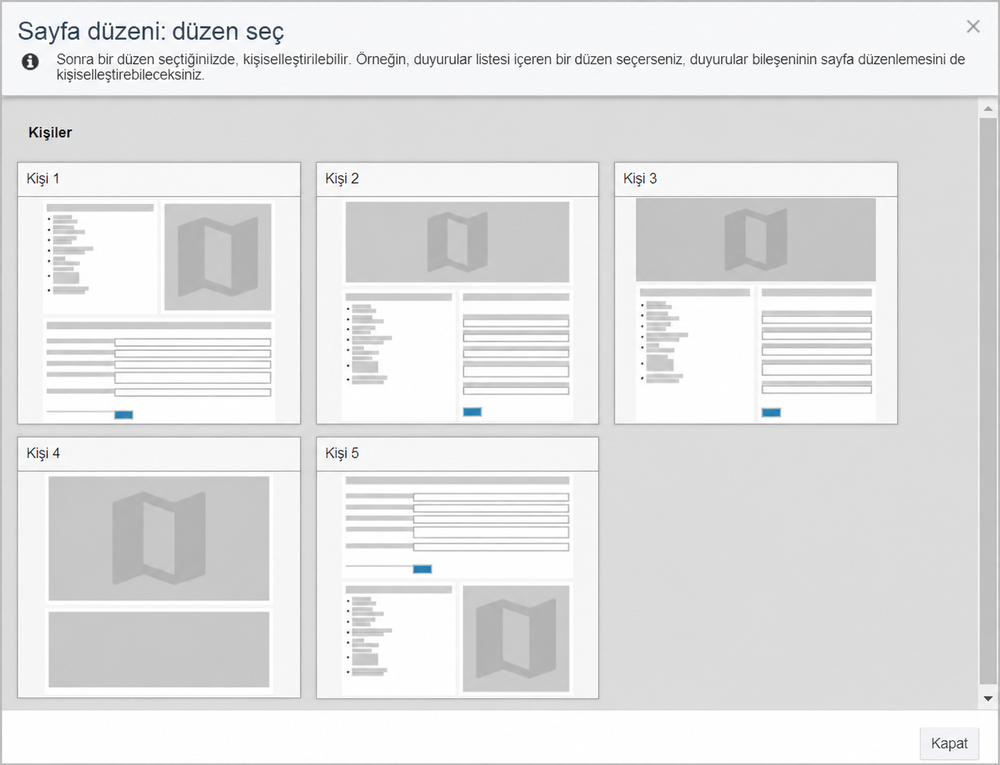Select the Kişi 4 layout thumbnail

(159, 585)
